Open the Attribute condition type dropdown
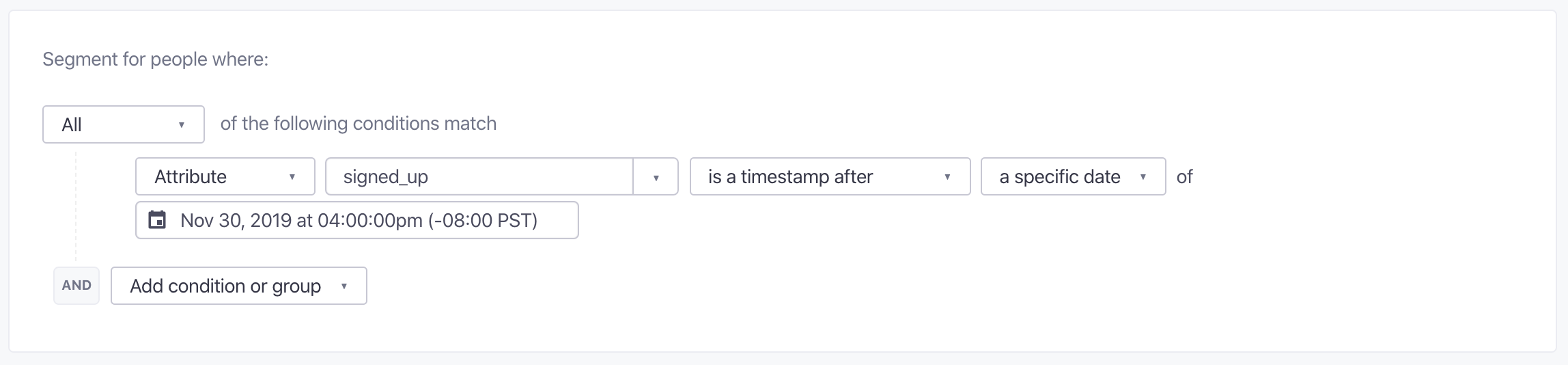 click(225, 177)
